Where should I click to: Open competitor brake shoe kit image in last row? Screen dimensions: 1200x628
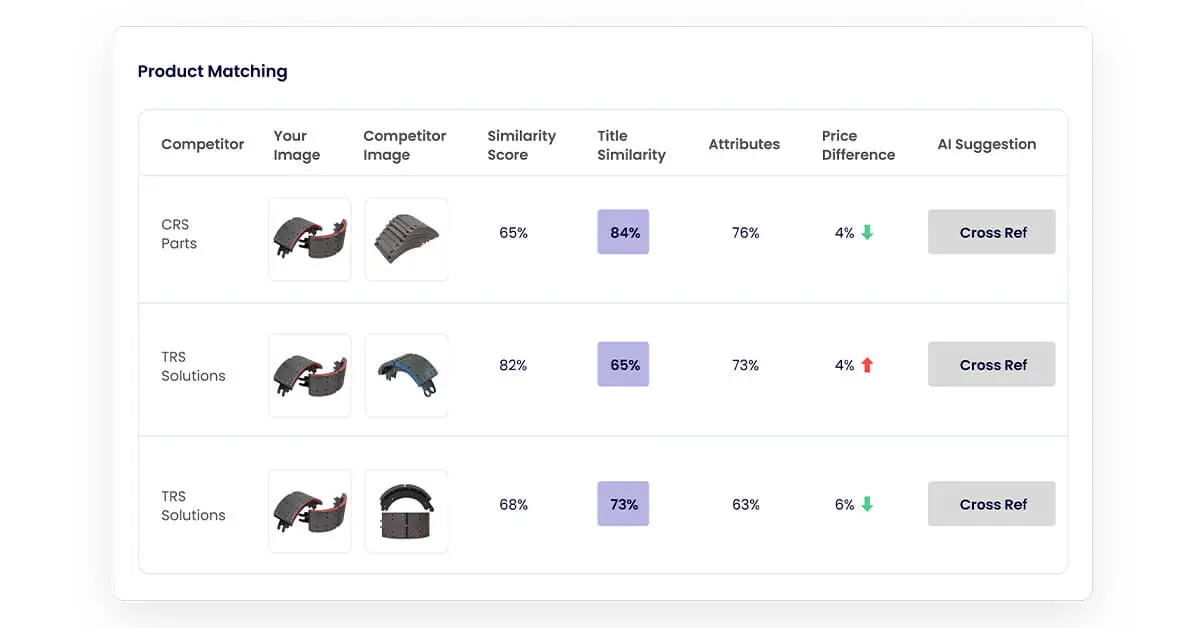coord(406,511)
